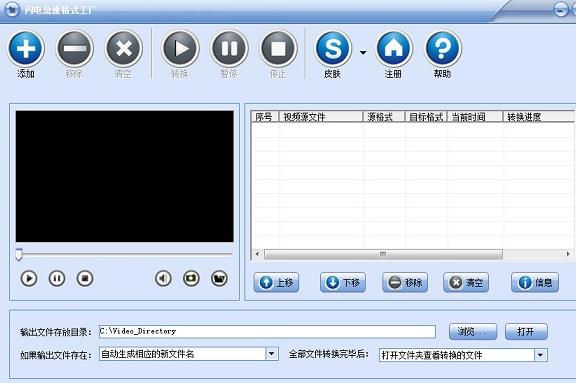
Task: Click the 添加 (Add) plus icon
Action: (x=26, y=48)
